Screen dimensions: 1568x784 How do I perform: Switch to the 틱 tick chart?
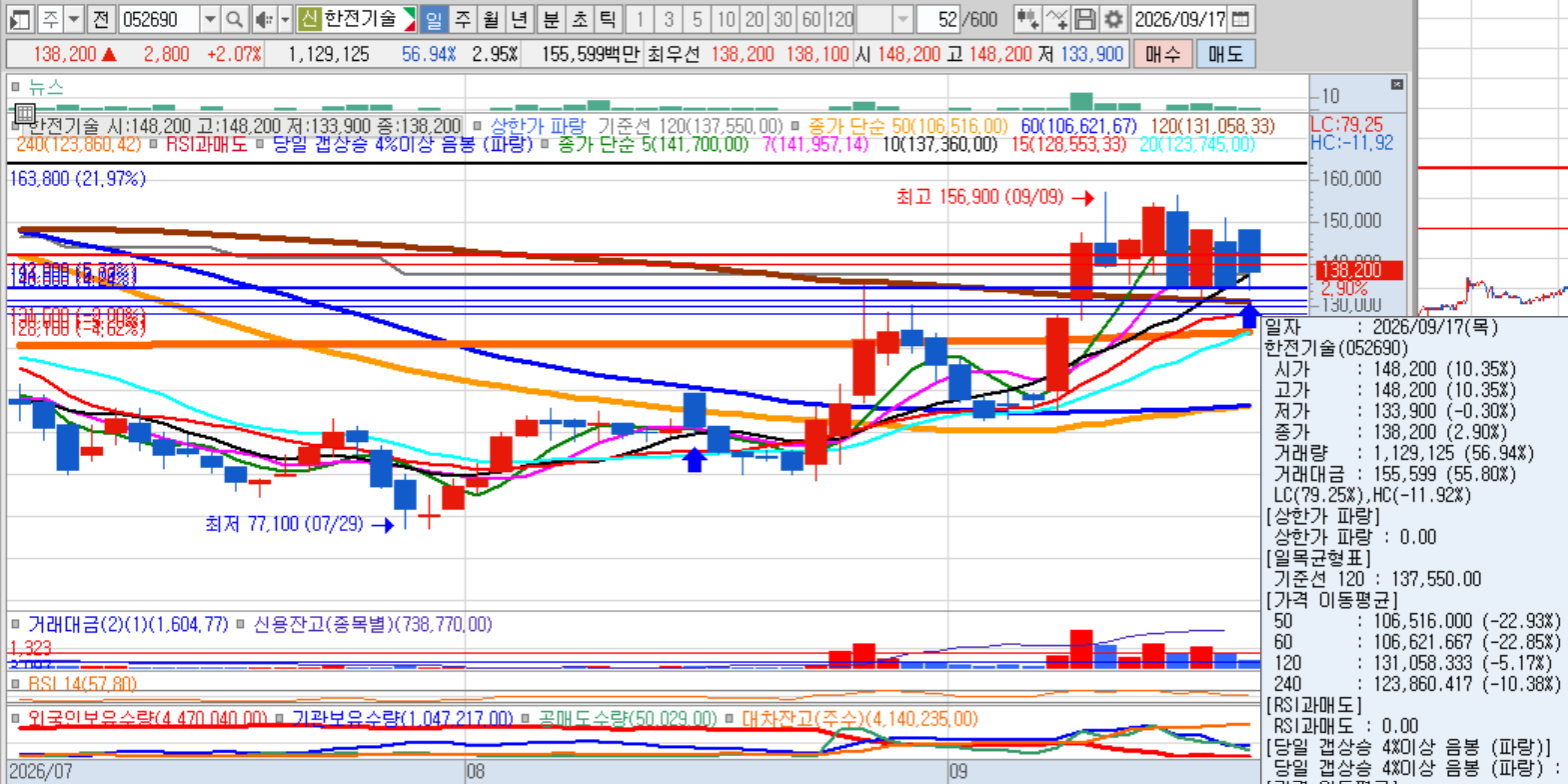(608, 19)
